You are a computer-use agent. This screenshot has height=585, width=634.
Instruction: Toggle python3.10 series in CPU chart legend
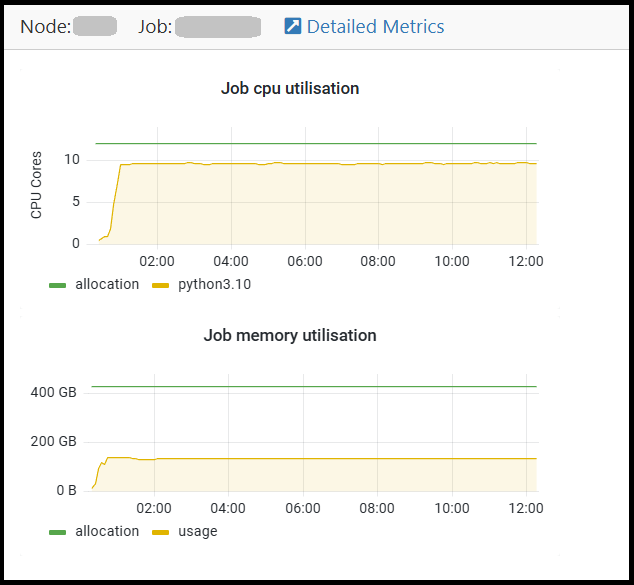coord(214,285)
